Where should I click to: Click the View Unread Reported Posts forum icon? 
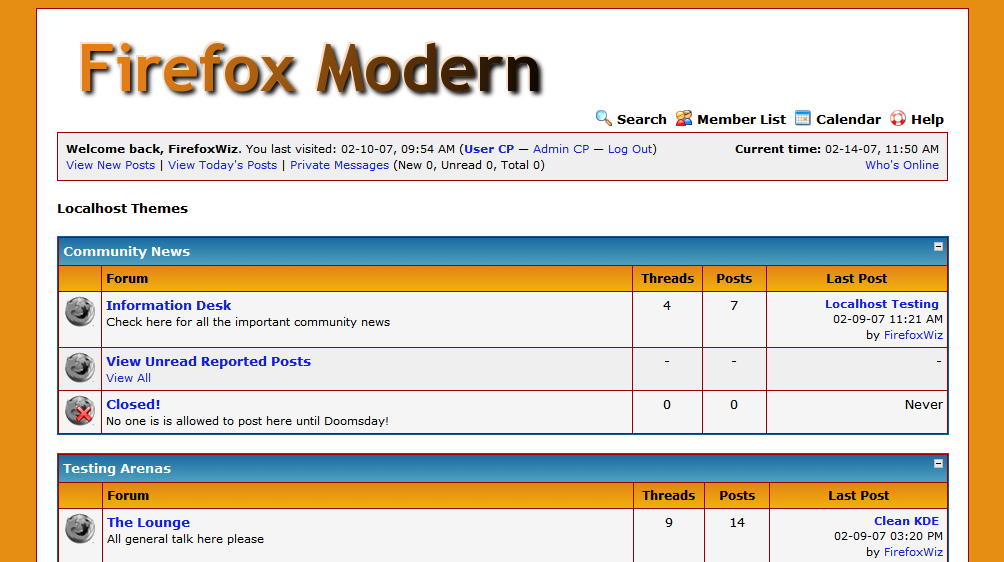(80, 368)
